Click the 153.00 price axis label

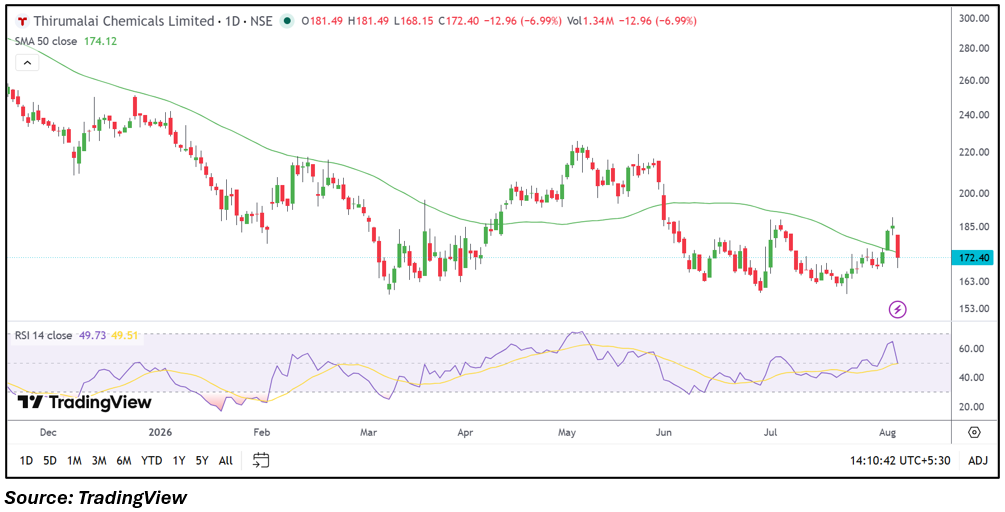click(x=974, y=308)
